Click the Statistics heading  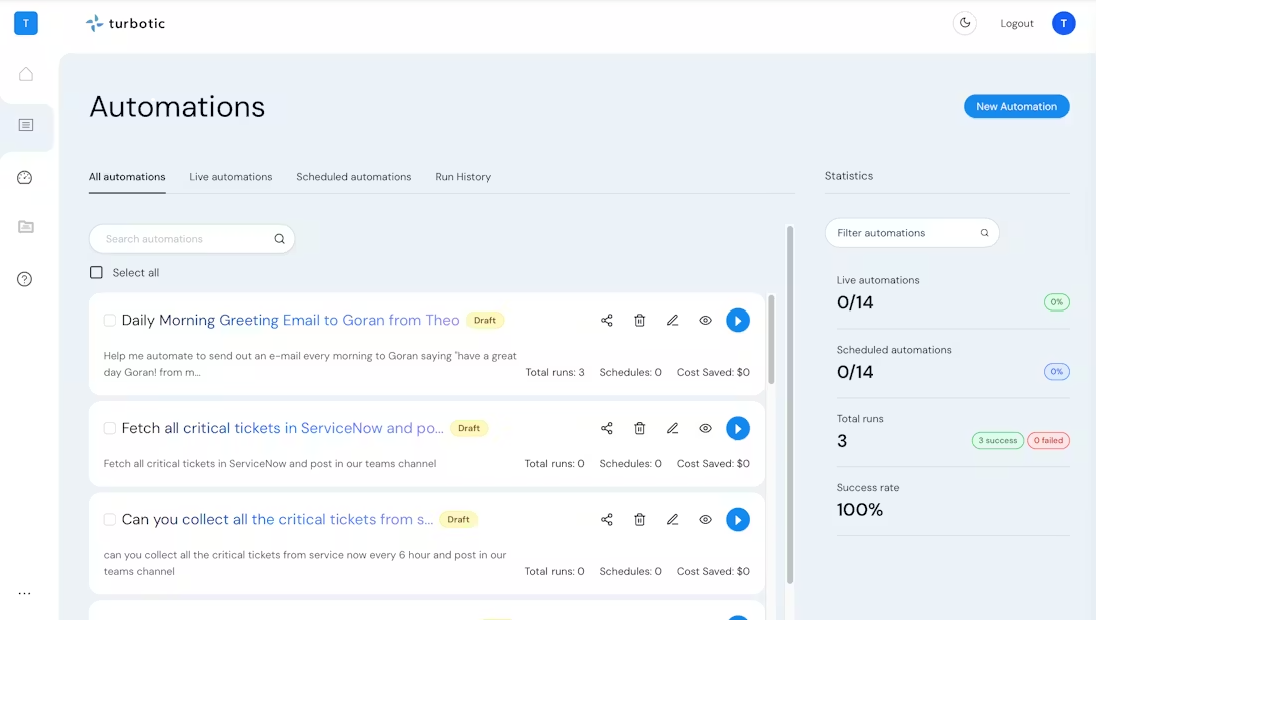(849, 176)
